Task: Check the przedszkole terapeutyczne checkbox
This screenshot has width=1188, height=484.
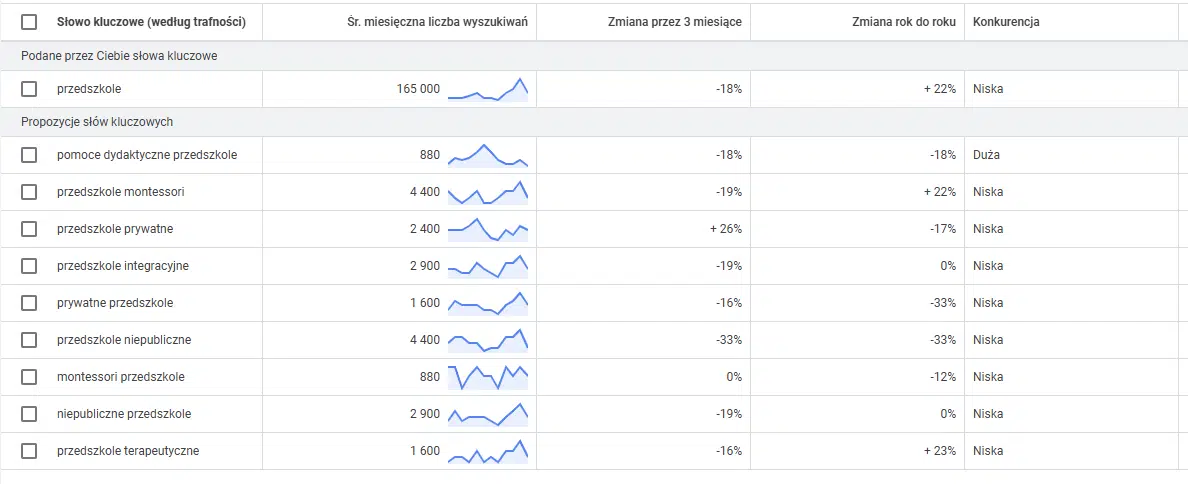Action: coord(29,451)
